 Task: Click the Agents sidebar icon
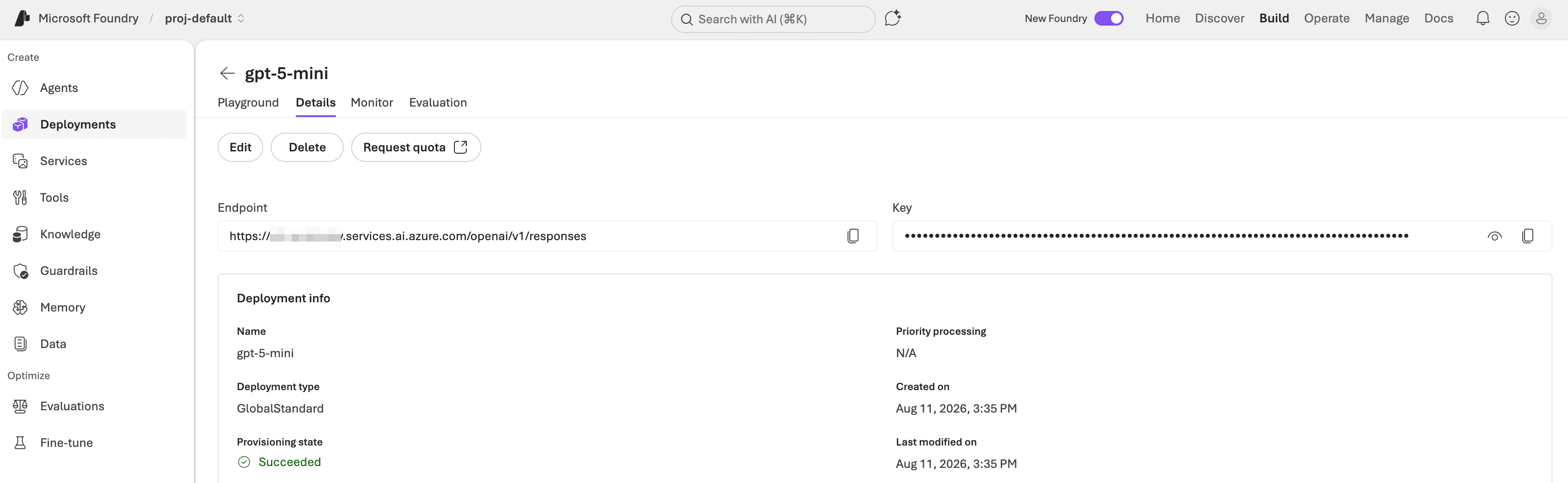tap(20, 88)
